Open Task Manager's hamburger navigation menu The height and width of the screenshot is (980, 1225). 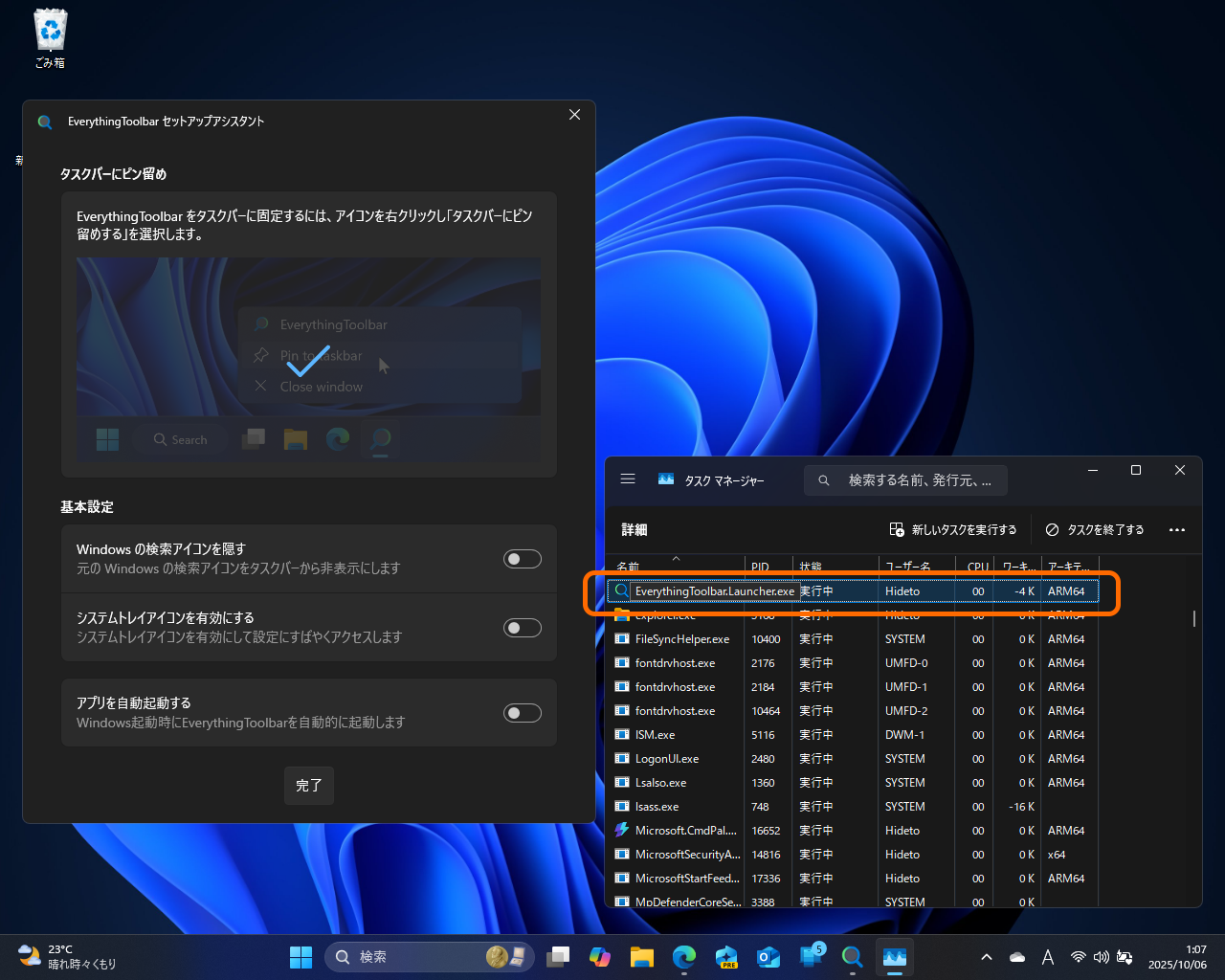[628, 479]
